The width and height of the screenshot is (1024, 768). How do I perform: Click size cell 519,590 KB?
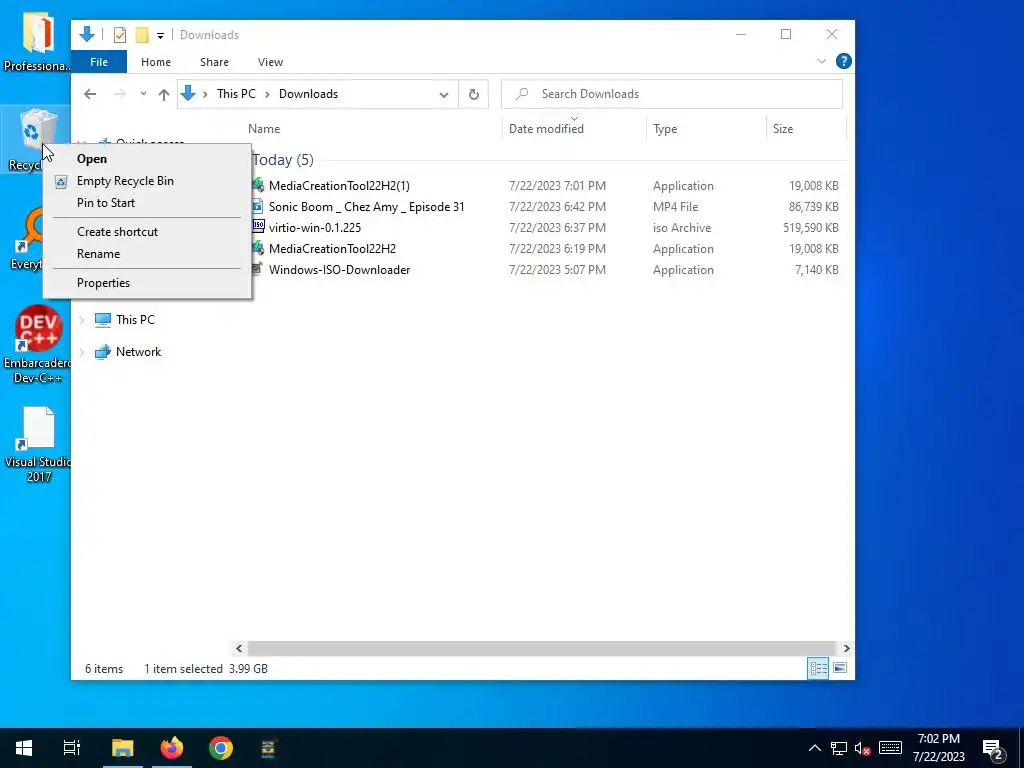pyautogui.click(x=810, y=228)
